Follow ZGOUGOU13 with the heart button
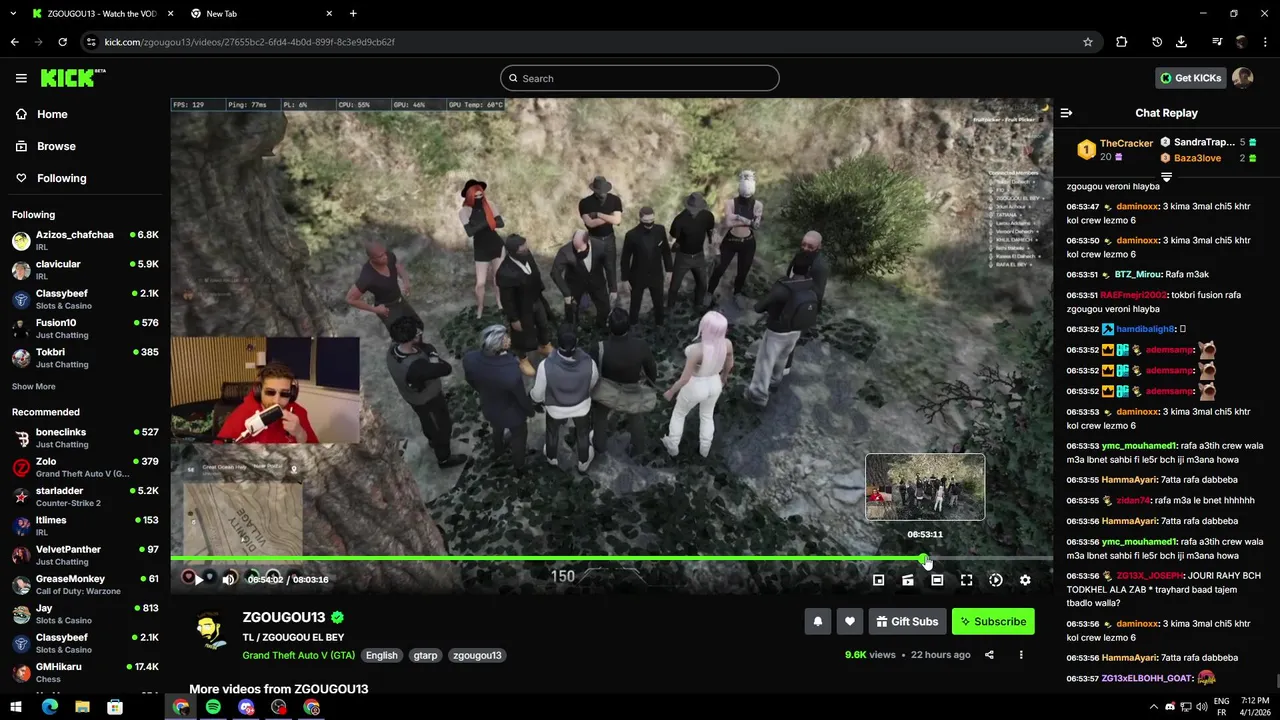Image resolution: width=1280 pixels, height=720 pixels. click(850, 622)
